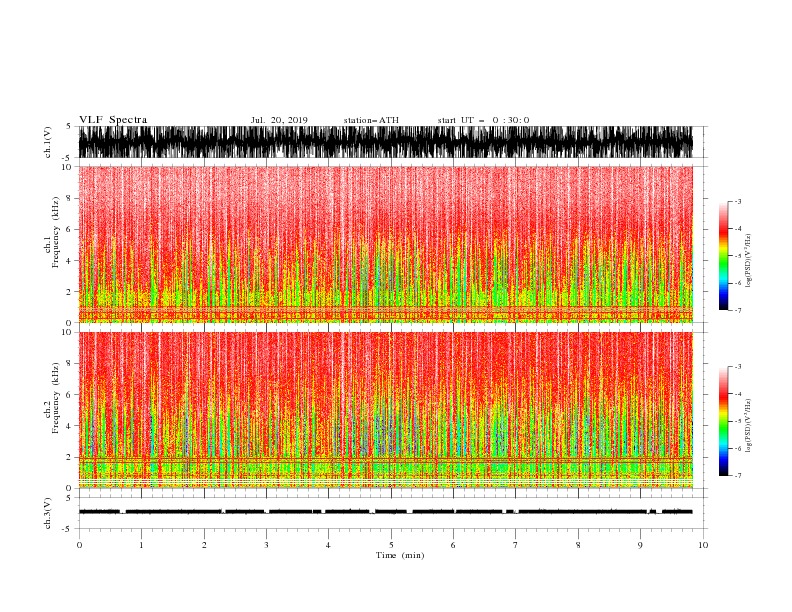
Task: Click the "station=ATH" label
Action: click(x=371, y=120)
